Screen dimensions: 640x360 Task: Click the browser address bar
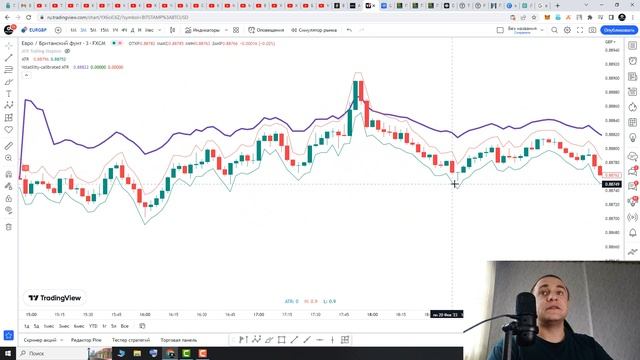tap(273, 18)
